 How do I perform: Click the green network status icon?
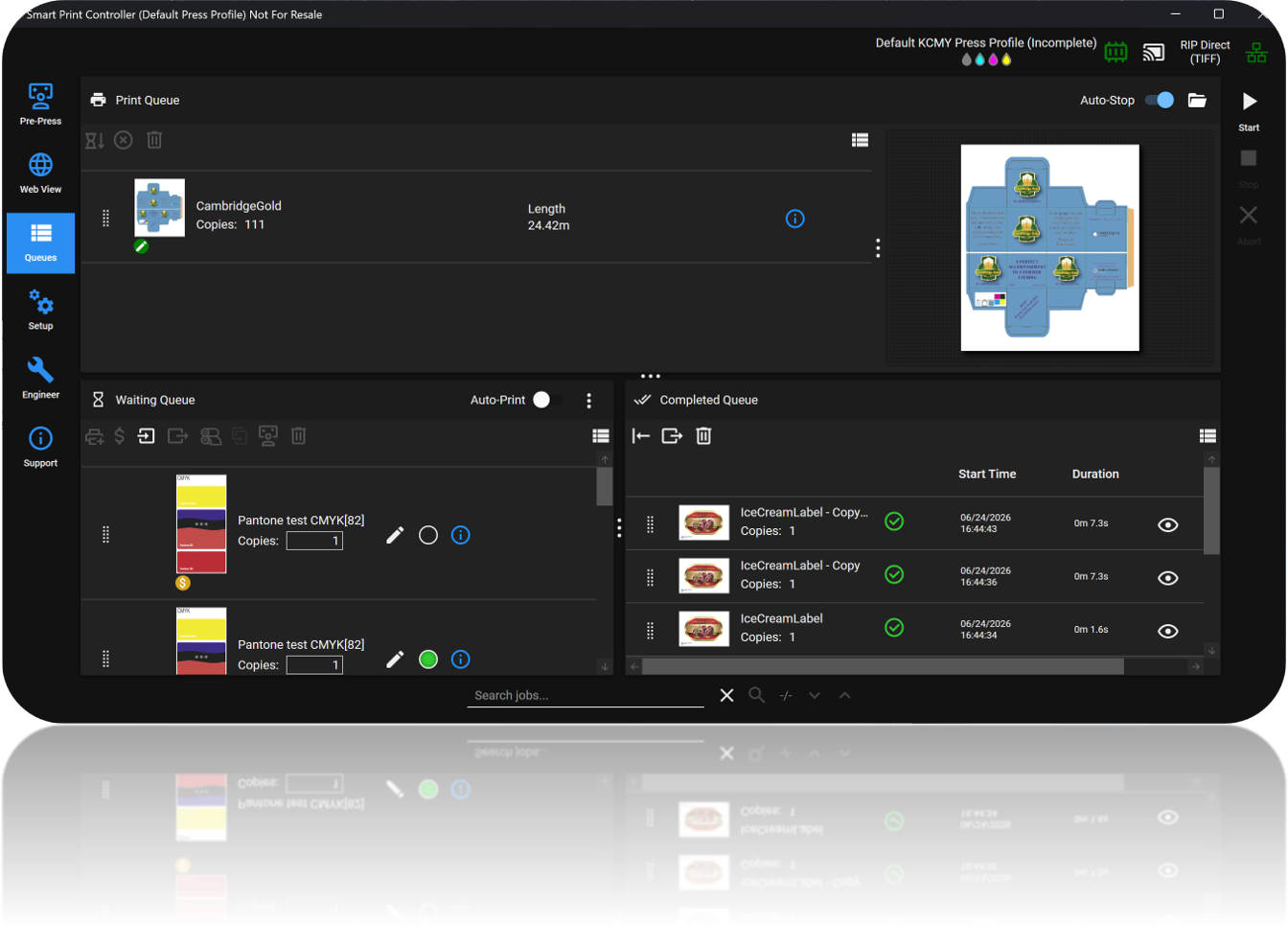click(x=1256, y=52)
